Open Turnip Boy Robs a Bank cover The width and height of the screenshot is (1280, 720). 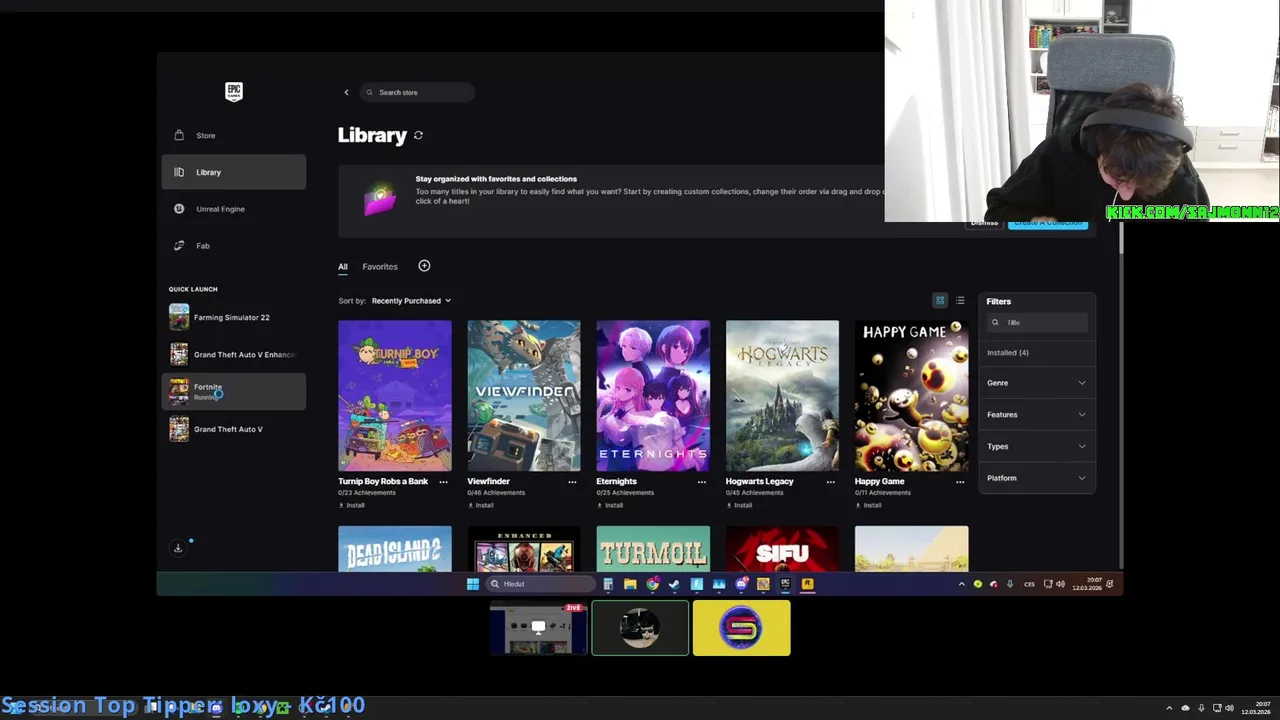coord(395,395)
